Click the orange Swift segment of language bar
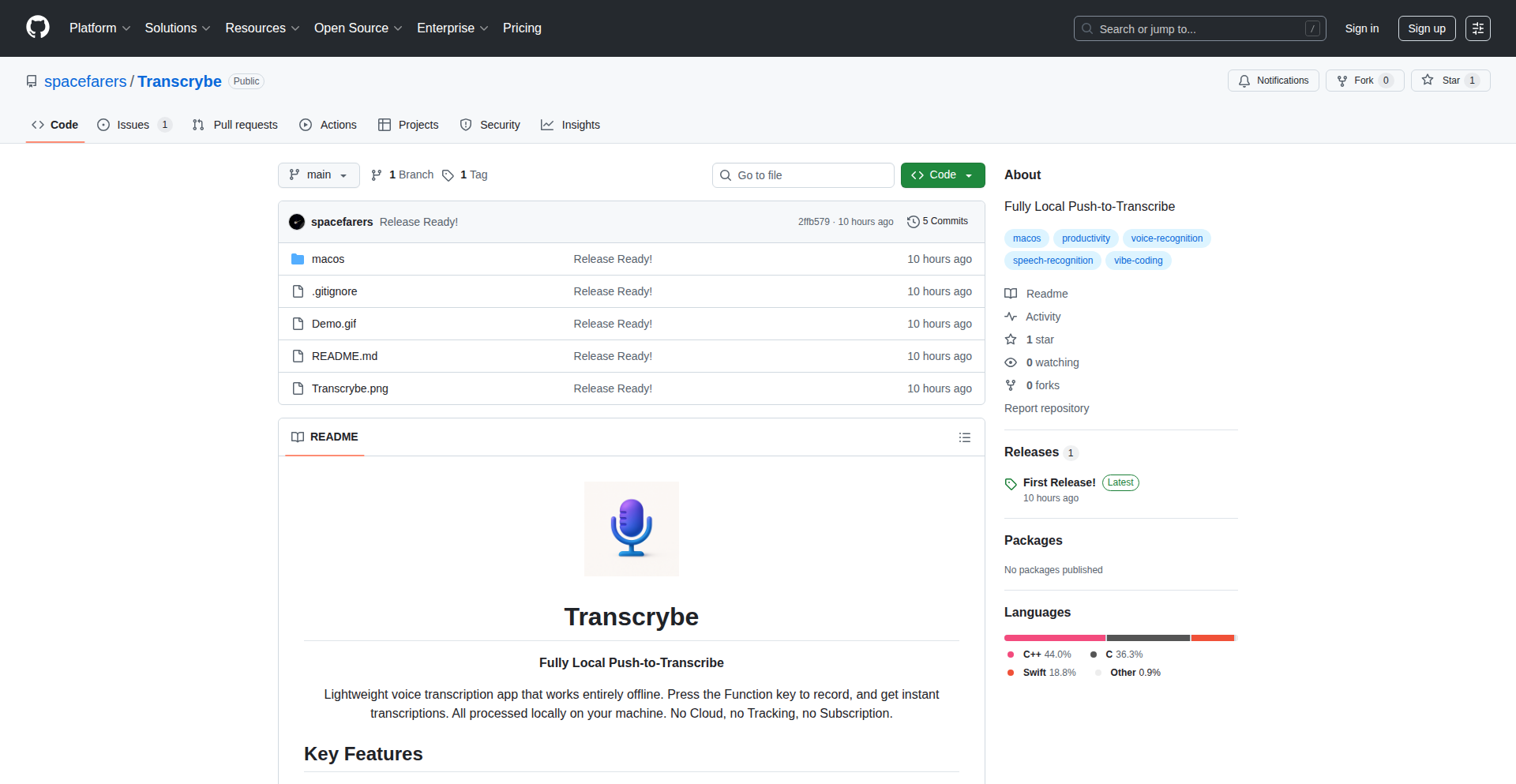 (1213, 638)
